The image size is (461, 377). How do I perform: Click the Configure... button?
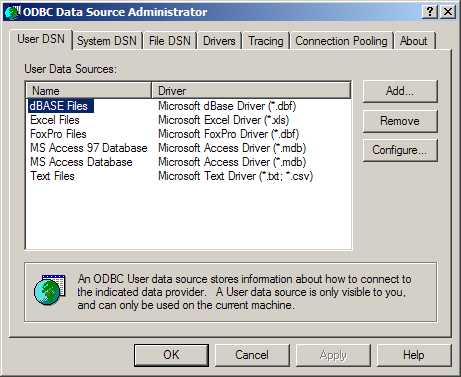point(400,150)
